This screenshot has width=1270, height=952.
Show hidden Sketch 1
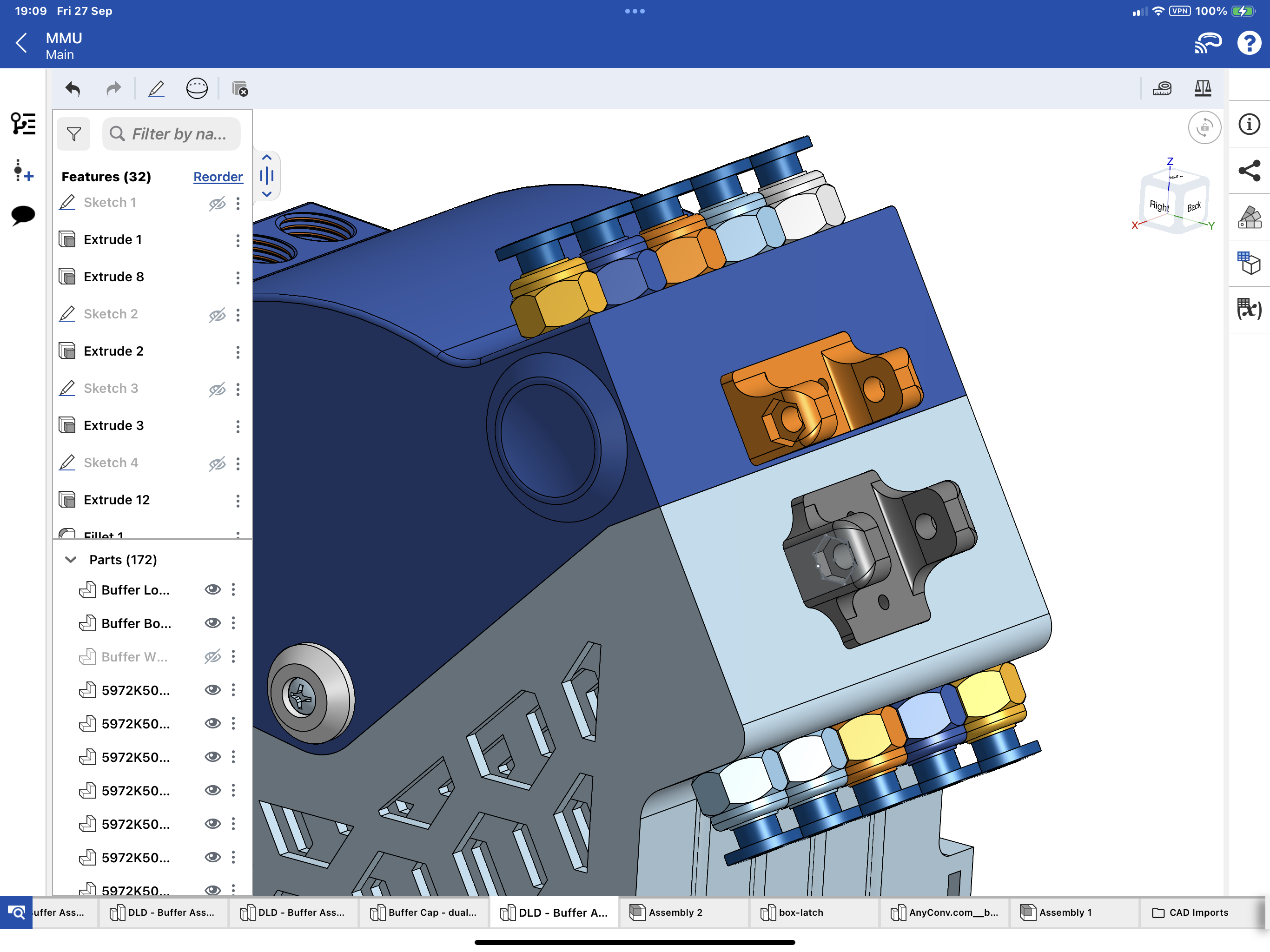(x=217, y=203)
